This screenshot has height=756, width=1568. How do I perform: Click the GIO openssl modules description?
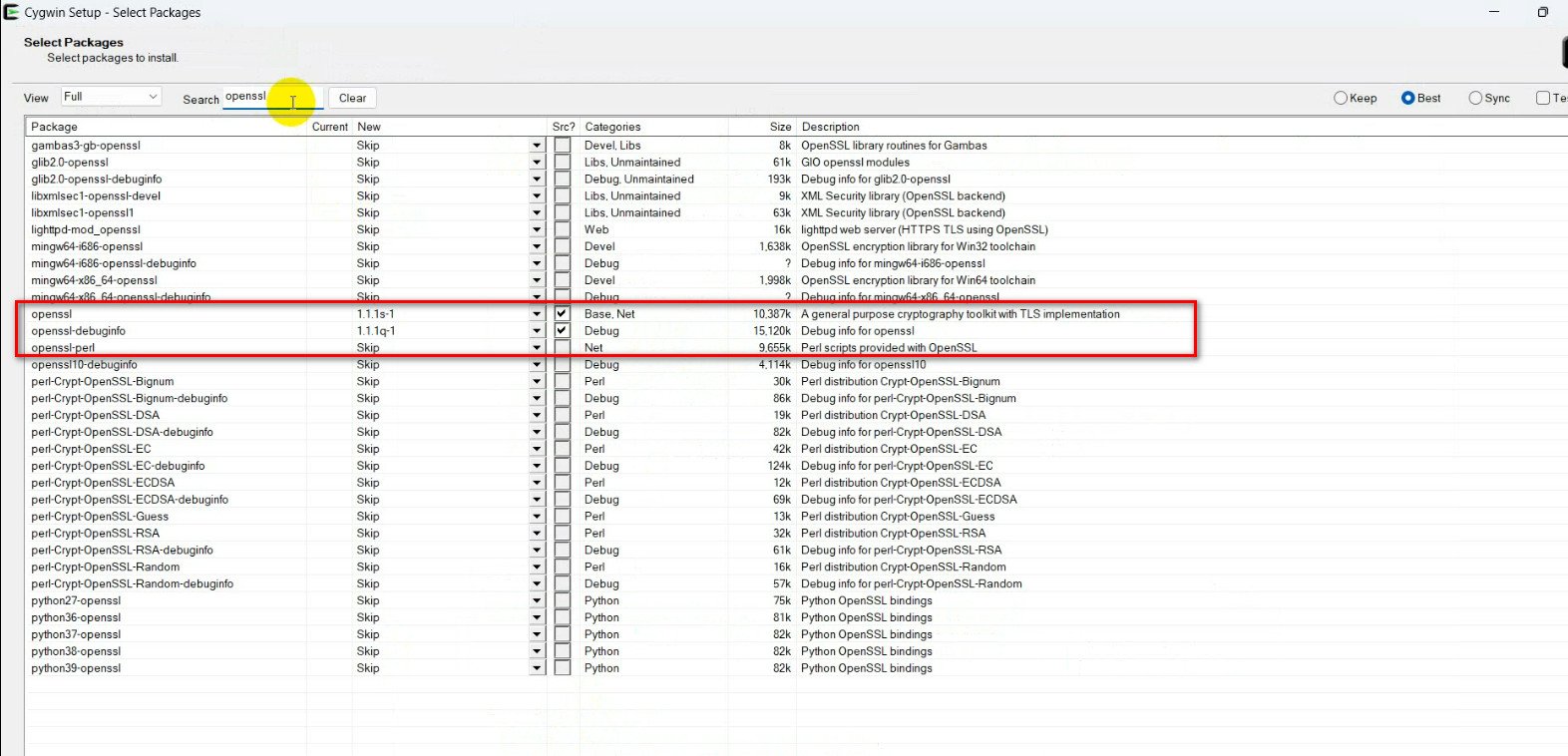click(855, 162)
